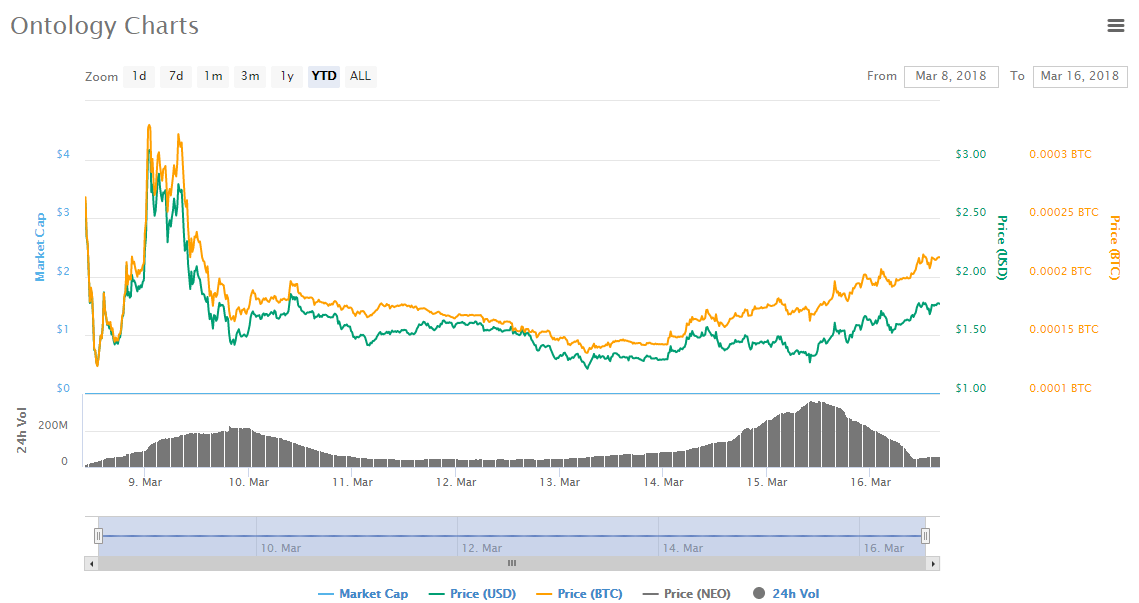Image resolution: width=1139 pixels, height=603 pixels.
Task: Select the 3m zoom range
Action: point(249,76)
